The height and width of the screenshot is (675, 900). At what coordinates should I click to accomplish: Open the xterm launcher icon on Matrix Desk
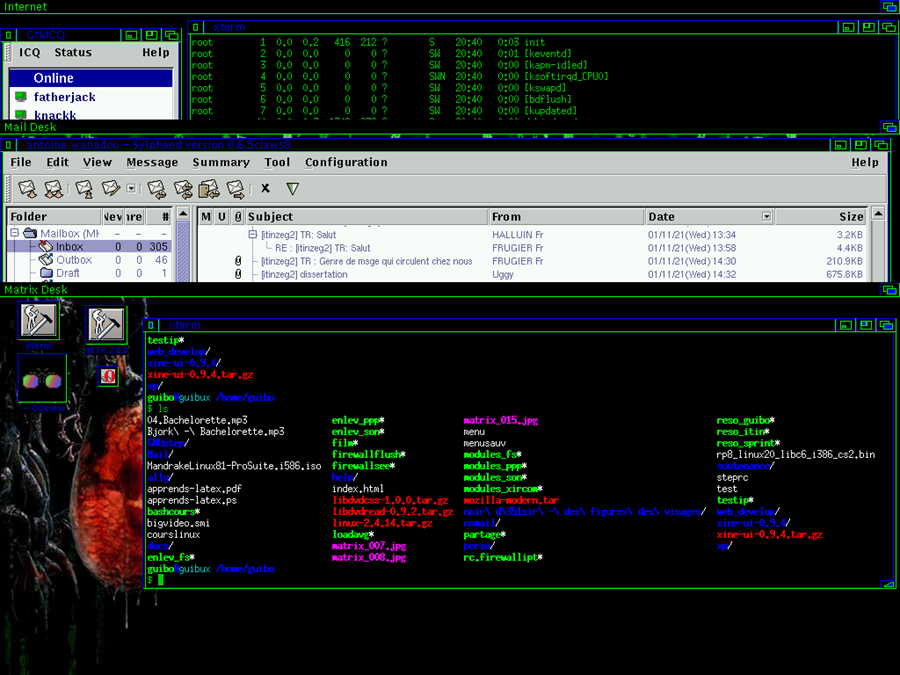point(38,320)
